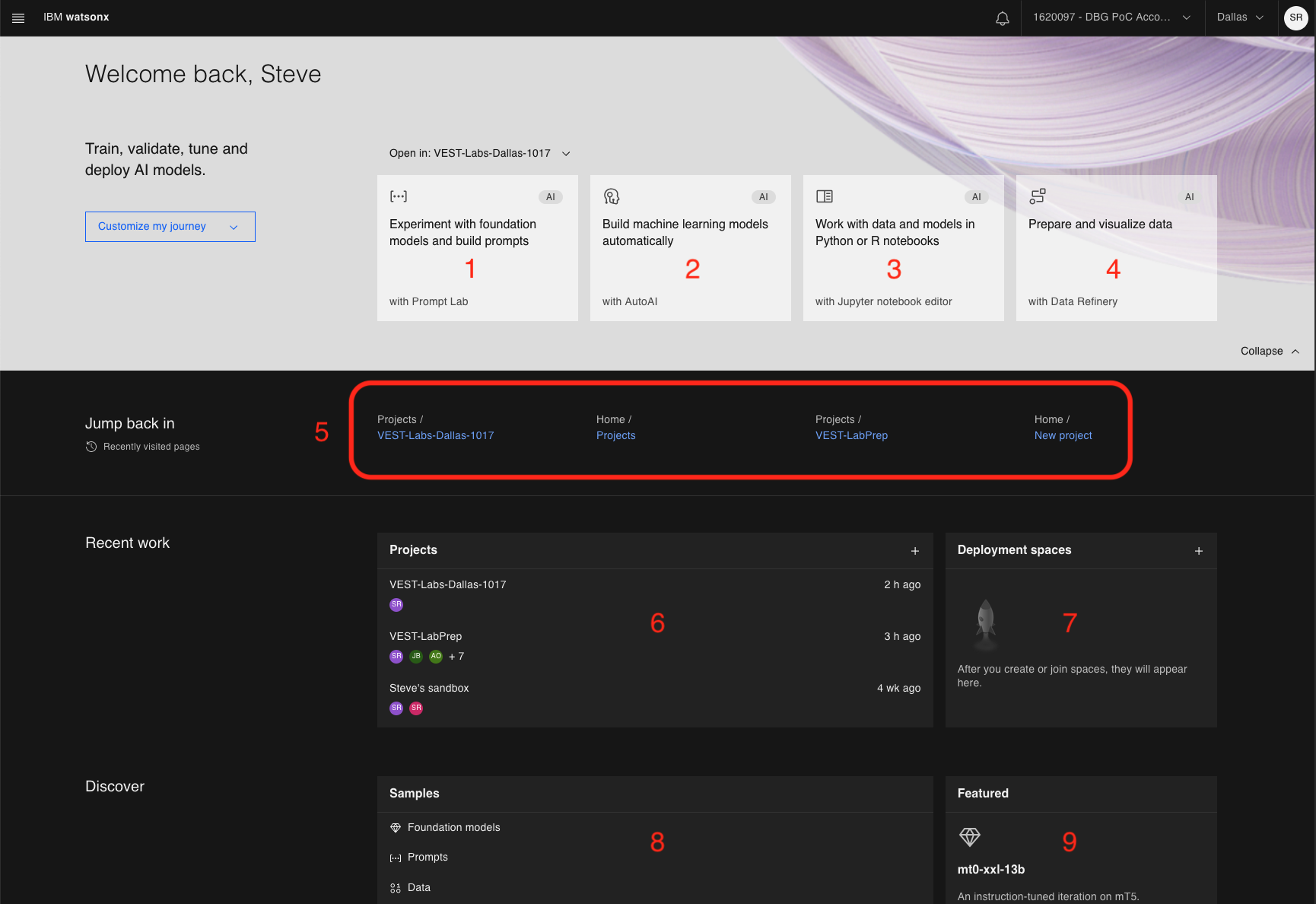Click the Featured panel header

pos(983,794)
